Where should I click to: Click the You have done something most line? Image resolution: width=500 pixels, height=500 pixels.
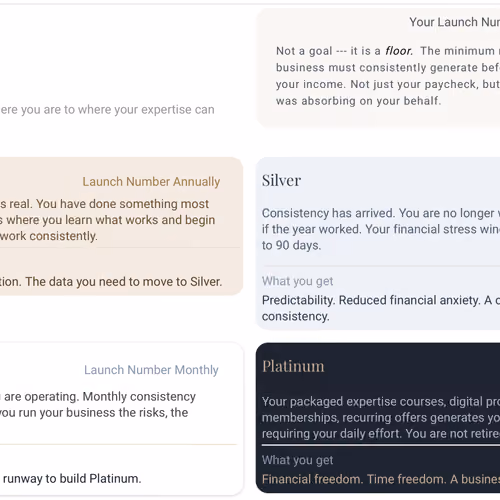click(104, 204)
